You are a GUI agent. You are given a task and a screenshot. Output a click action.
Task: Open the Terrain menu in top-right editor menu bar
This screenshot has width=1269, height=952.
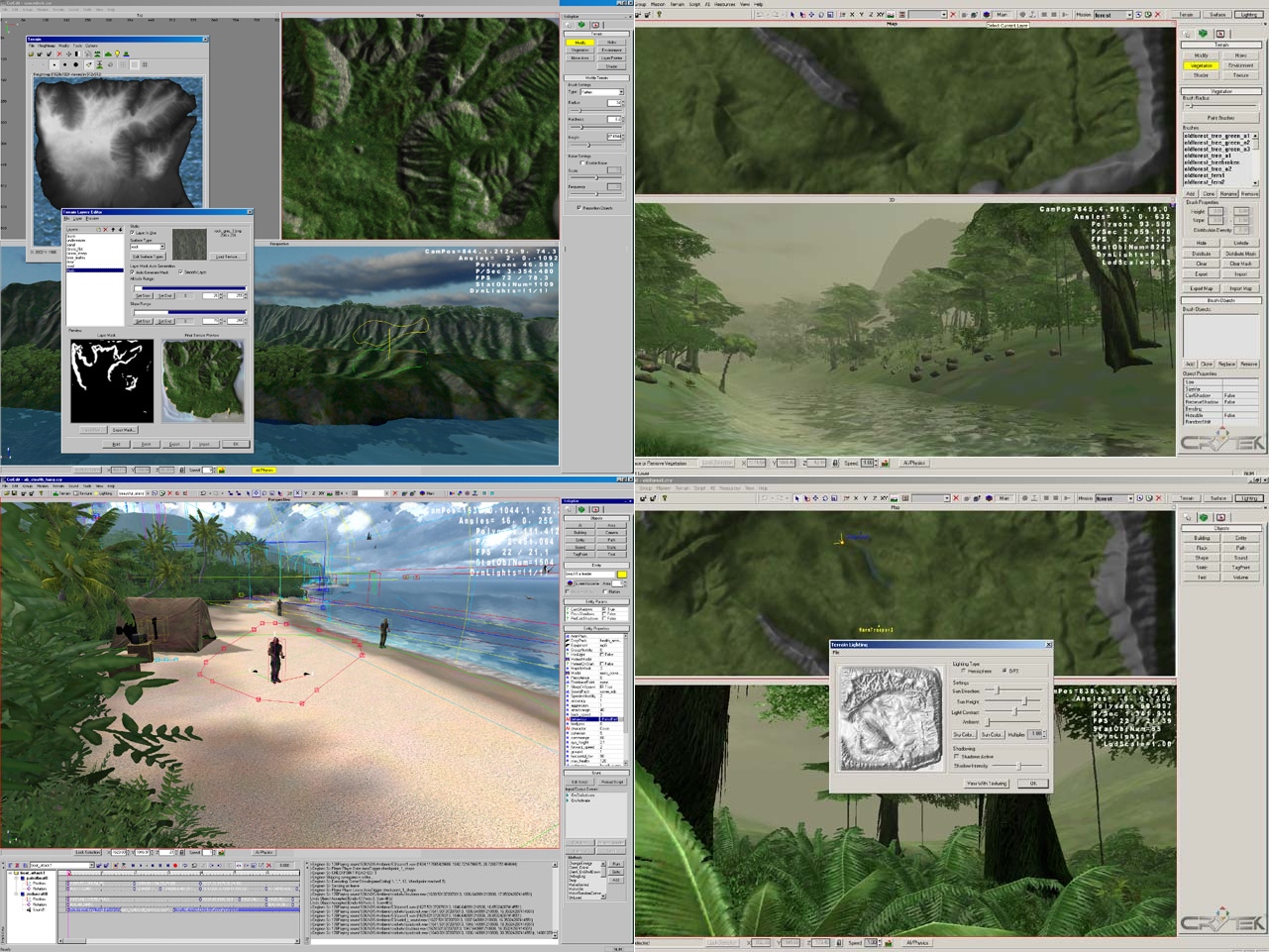[x=678, y=4]
